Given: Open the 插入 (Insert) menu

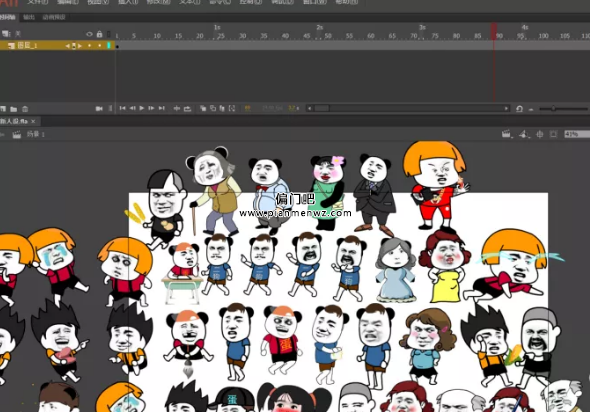Looking at the screenshot, I should 128,2.
